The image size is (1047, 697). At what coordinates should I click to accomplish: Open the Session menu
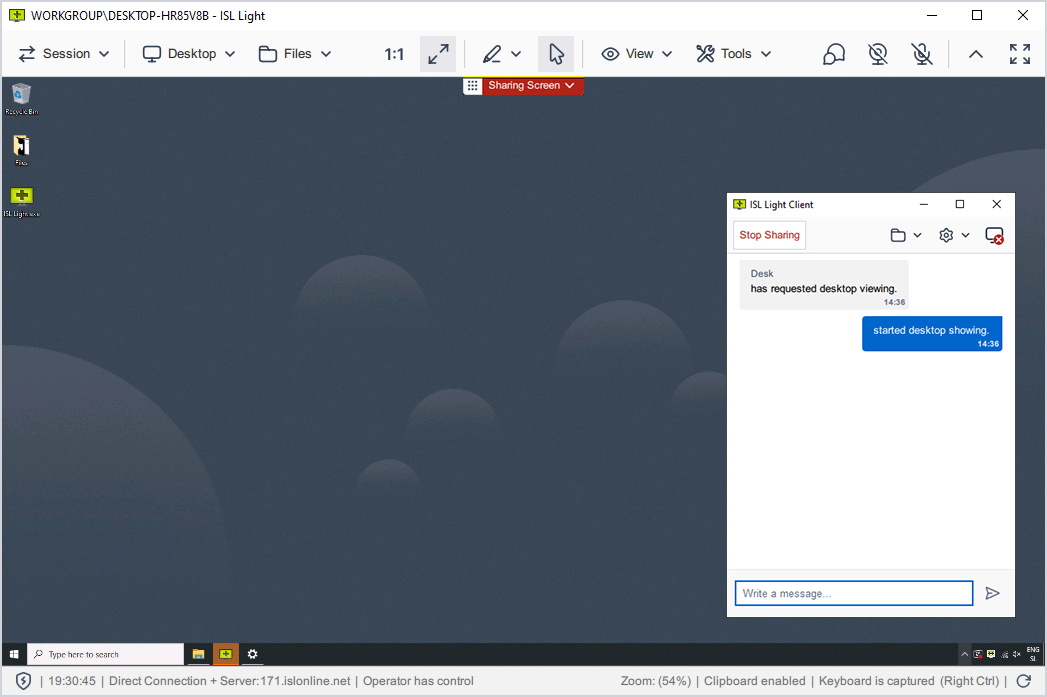64,54
